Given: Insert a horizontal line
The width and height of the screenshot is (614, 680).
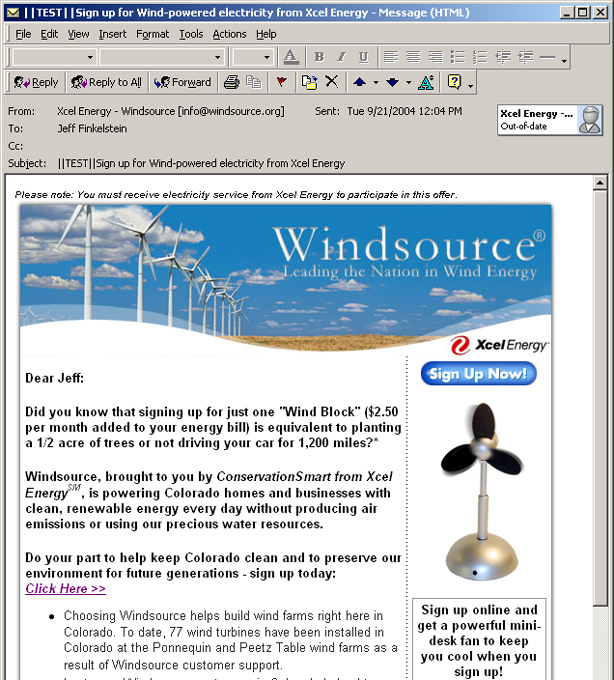Looking at the screenshot, I should coord(548,57).
